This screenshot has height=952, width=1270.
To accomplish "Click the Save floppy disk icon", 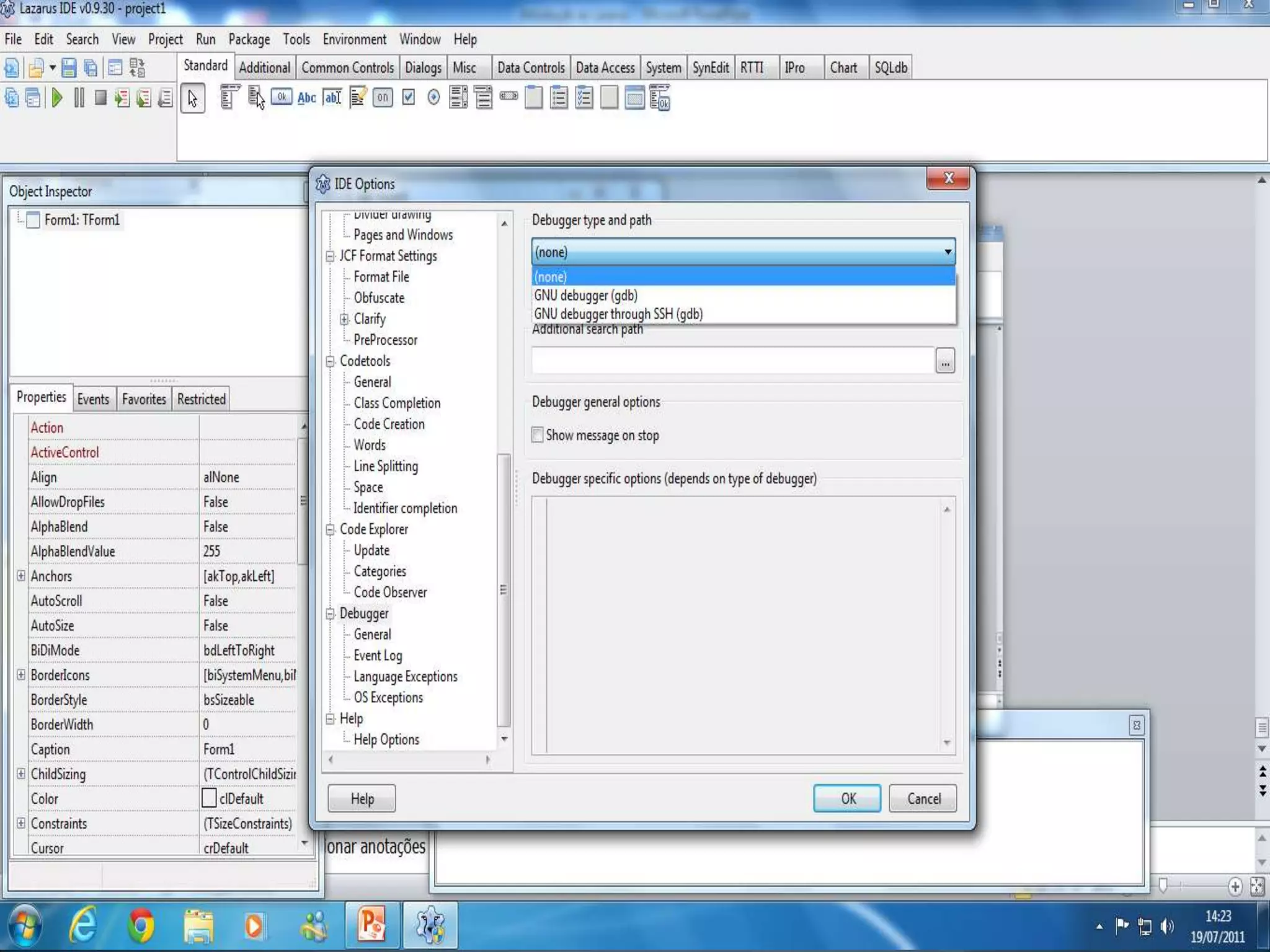I will click(x=69, y=68).
